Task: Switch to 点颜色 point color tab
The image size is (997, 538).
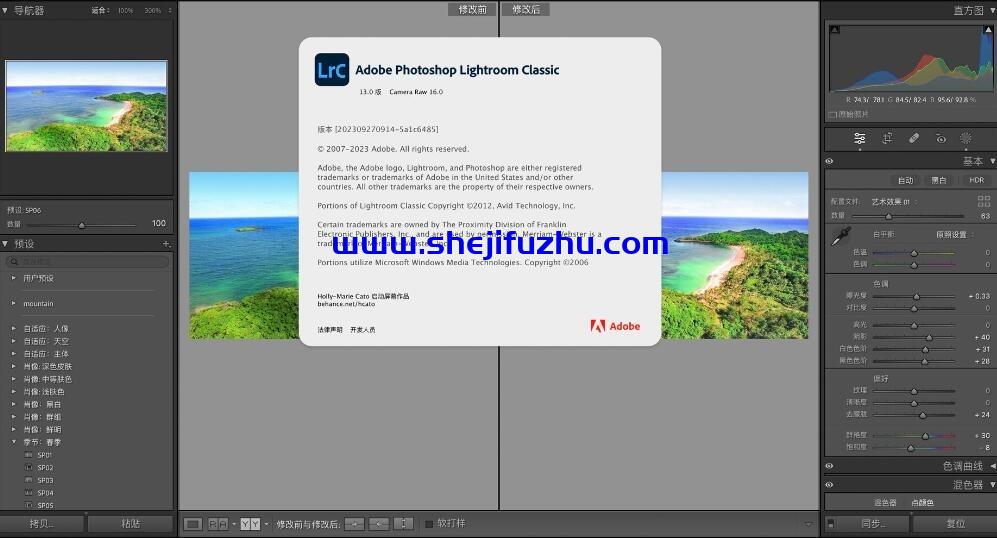Action: [922, 502]
